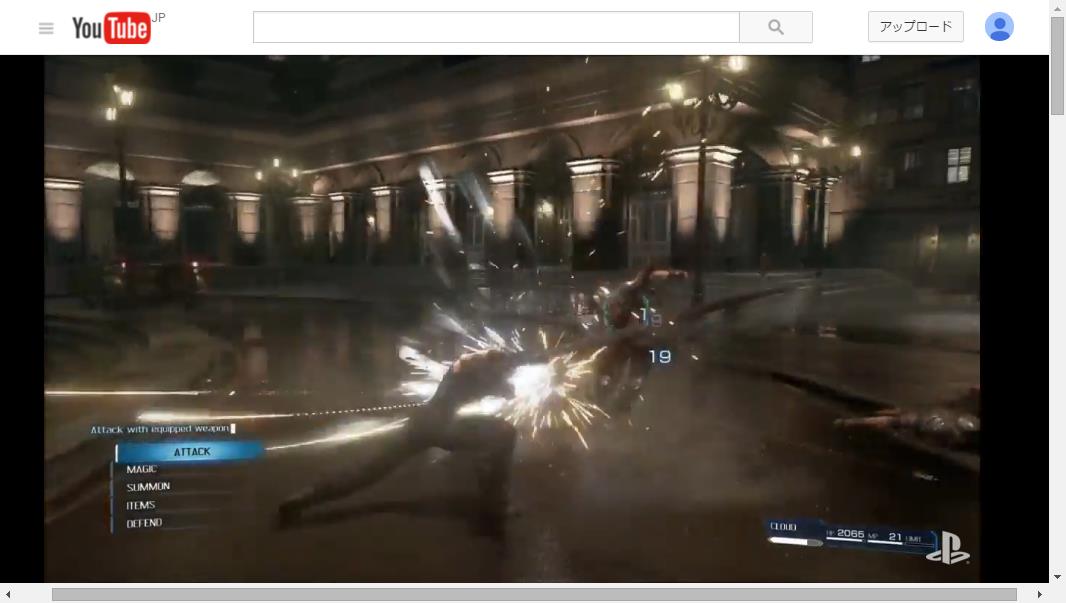Click the HP value 2065

tap(850, 534)
